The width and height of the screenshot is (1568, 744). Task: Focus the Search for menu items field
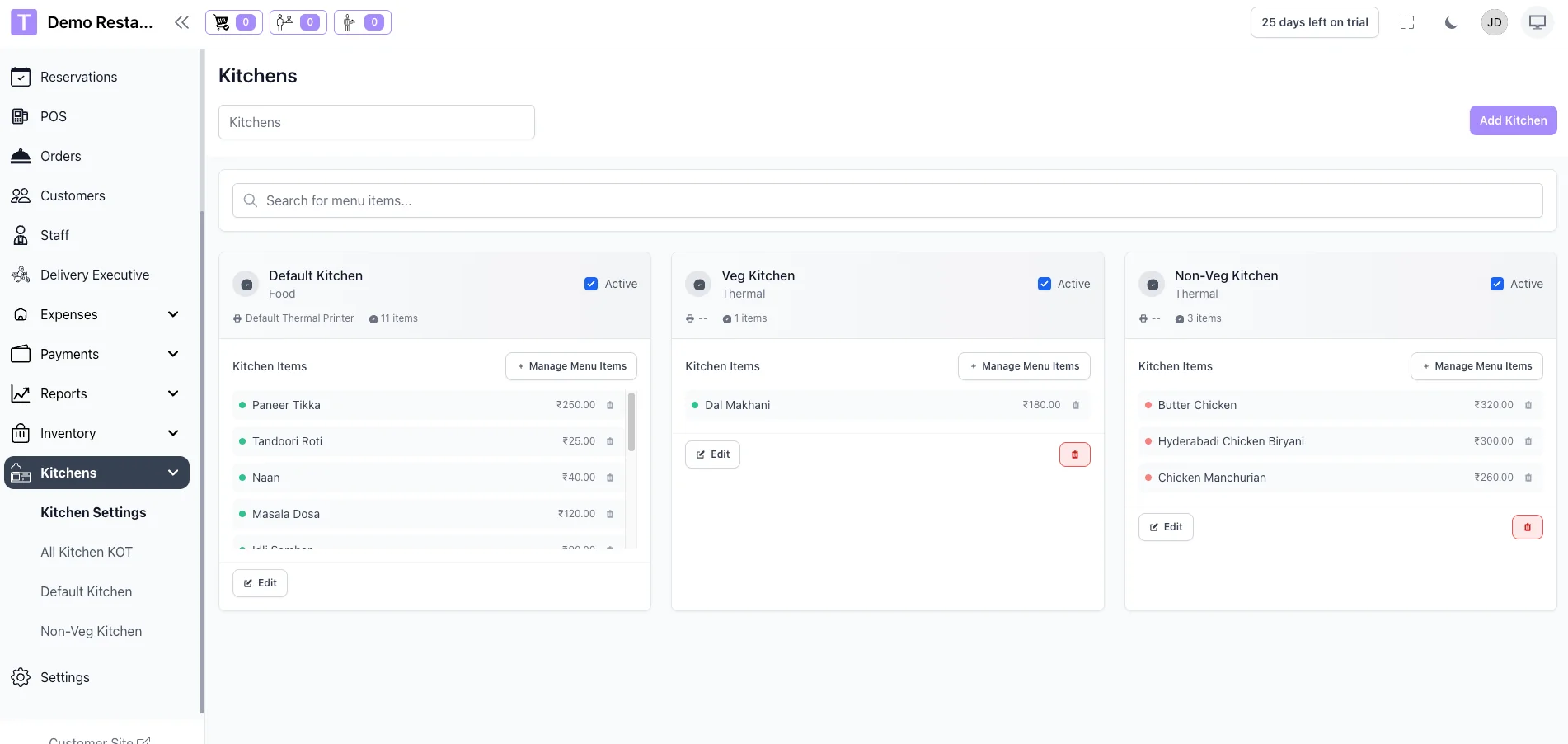click(x=887, y=200)
